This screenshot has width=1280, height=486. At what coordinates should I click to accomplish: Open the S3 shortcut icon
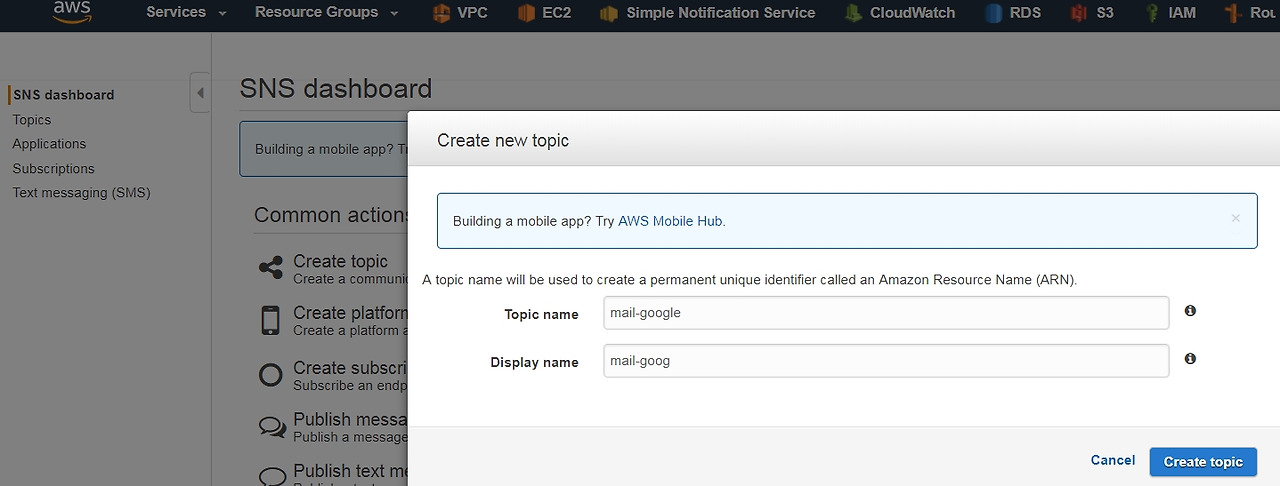pos(1078,13)
